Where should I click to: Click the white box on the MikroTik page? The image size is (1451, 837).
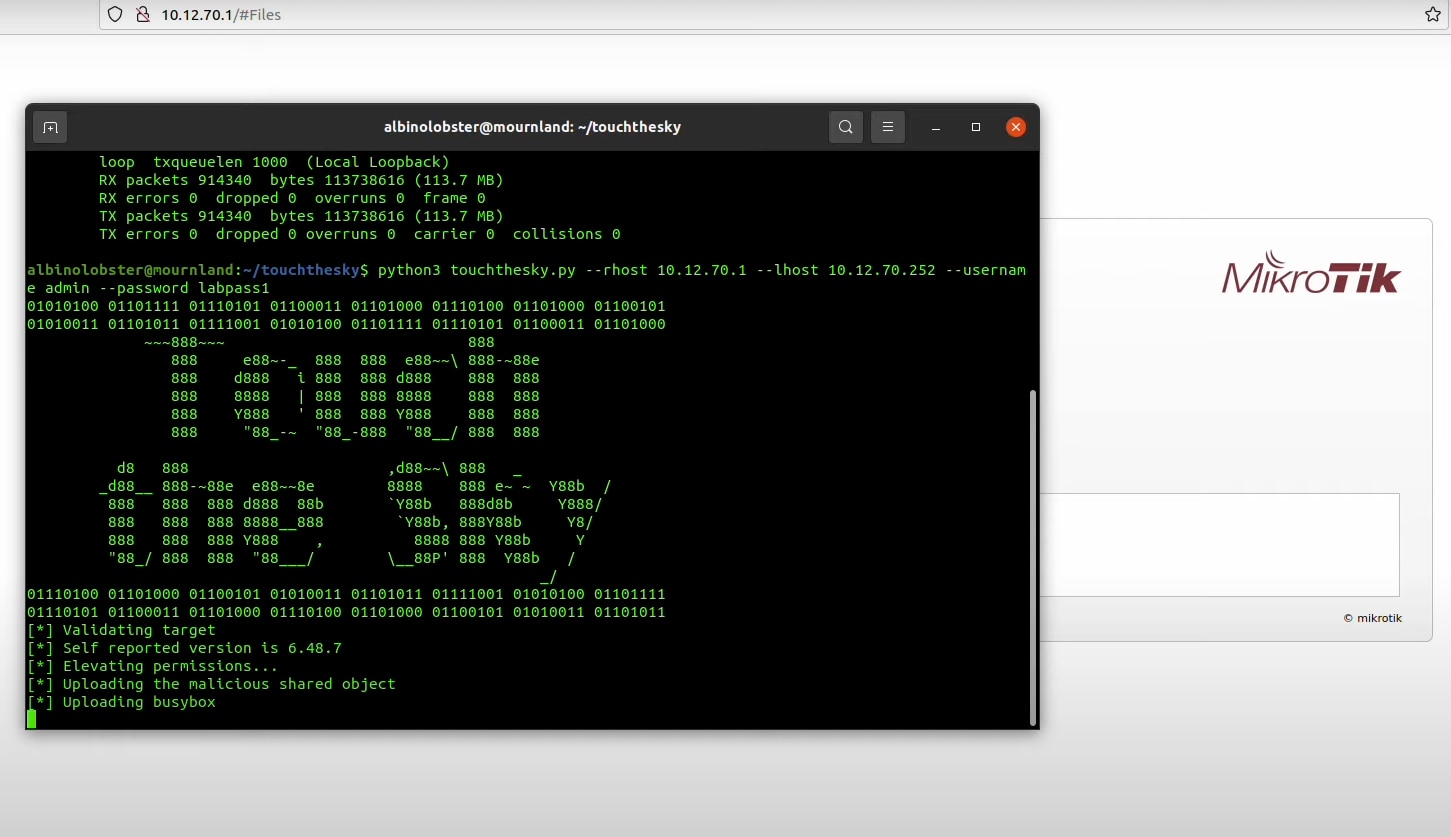click(1219, 545)
